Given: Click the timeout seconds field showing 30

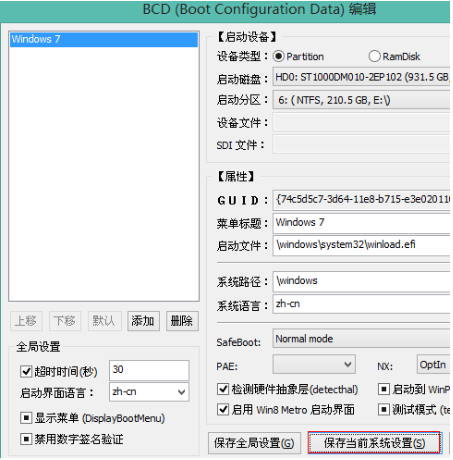Looking at the screenshot, I should click(x=149, y=370).
